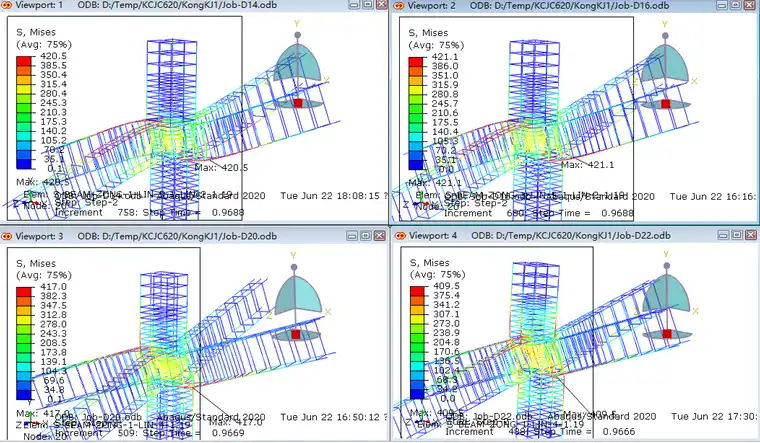
Task: Click the 'S, Mises' legend title in Viewport 3
Action: [36, 263]
